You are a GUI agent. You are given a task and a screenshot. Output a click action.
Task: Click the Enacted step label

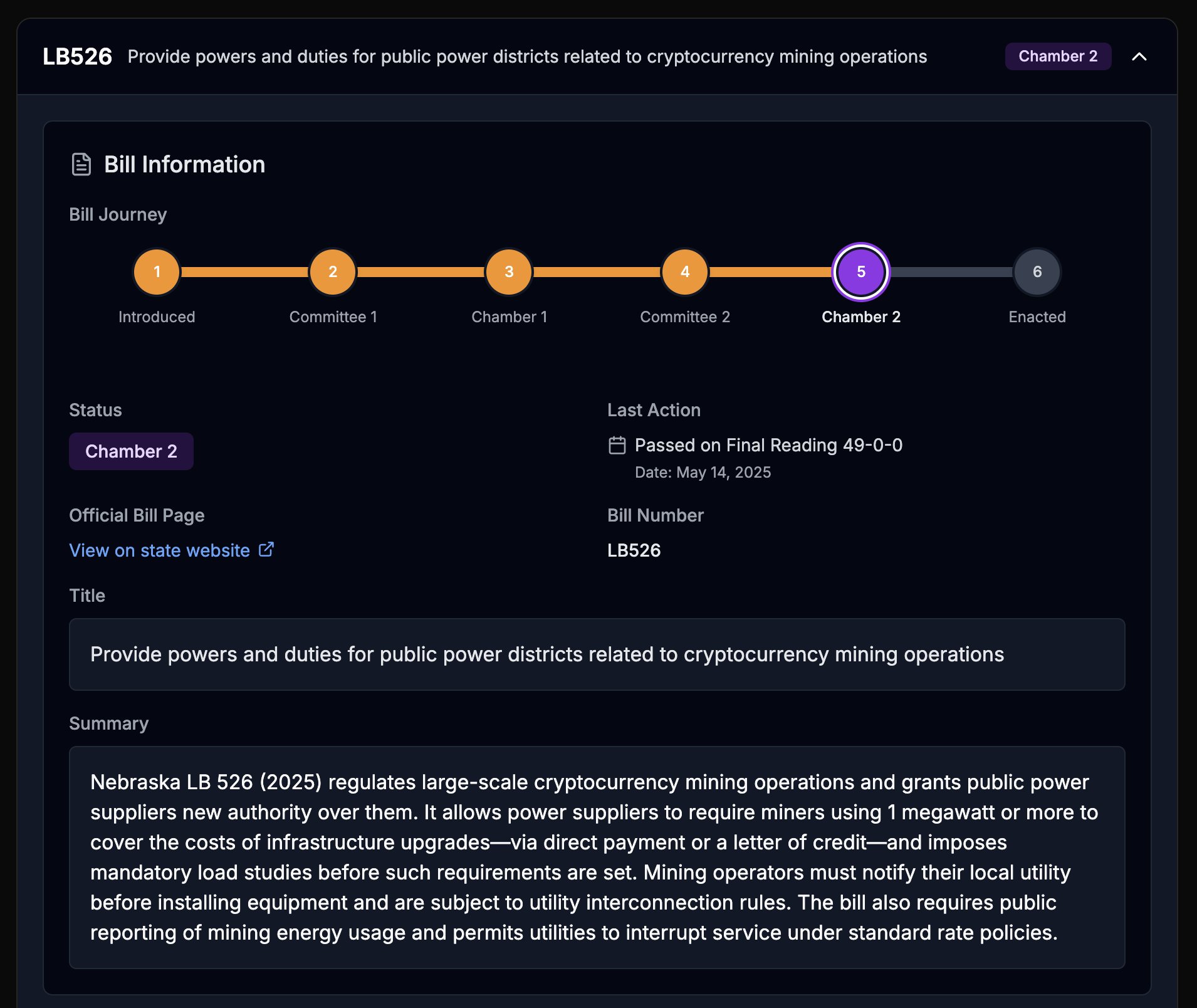(x=1037, y=317)
